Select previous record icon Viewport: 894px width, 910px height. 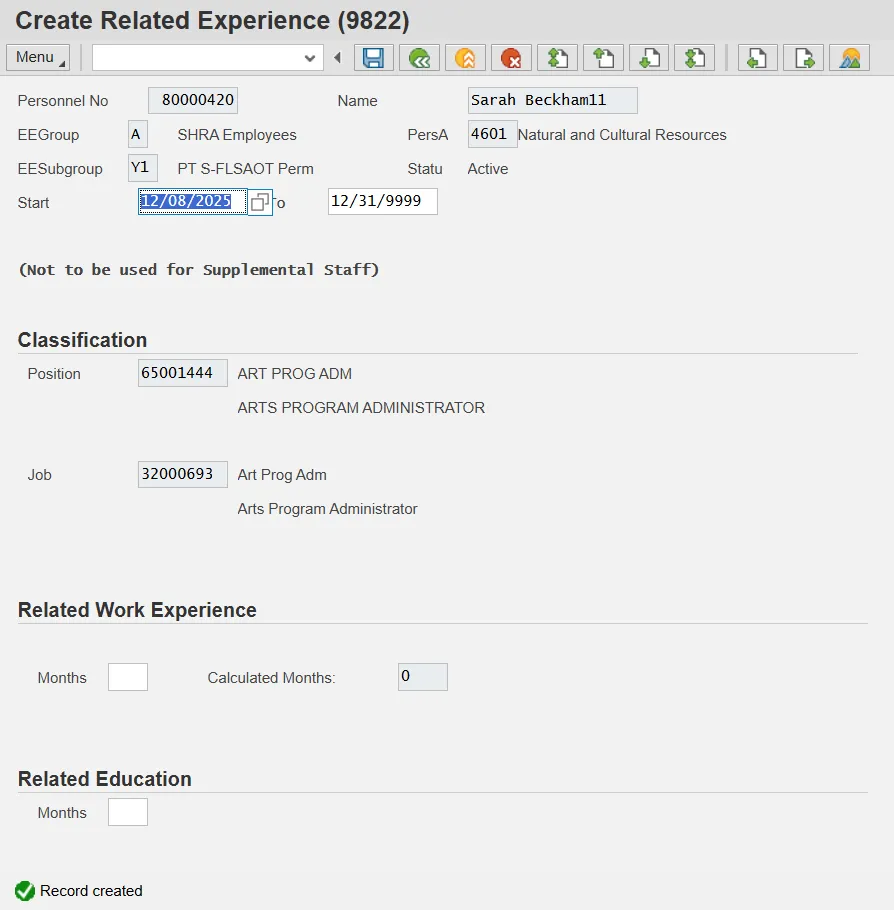pos(758,58)
